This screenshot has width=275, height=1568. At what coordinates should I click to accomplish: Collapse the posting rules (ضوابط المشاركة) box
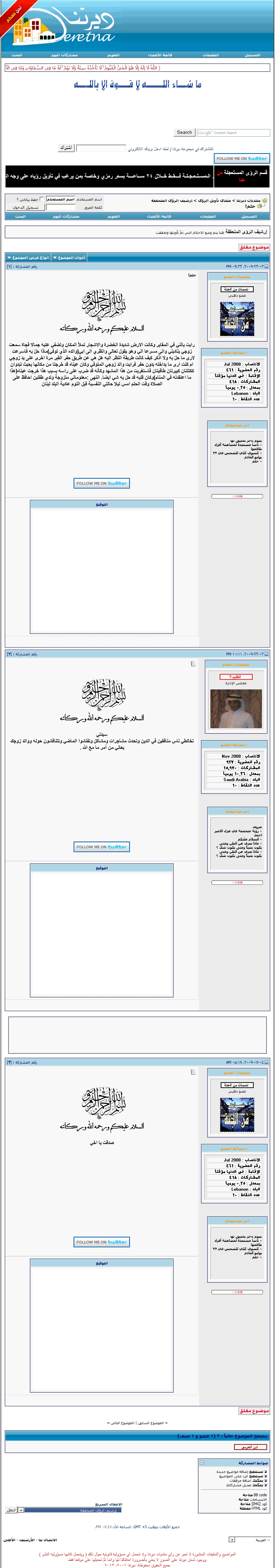[201, 1462]
